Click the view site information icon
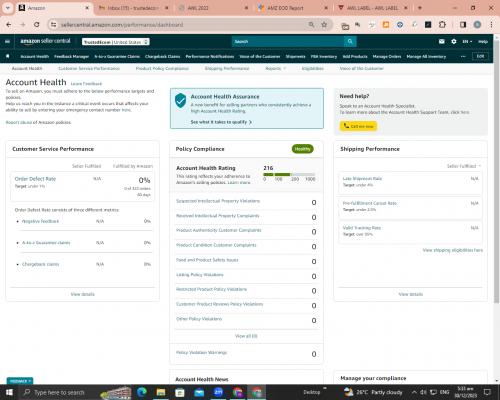The width and height of the screenshot is (500, 400). [x=53, y=25]
